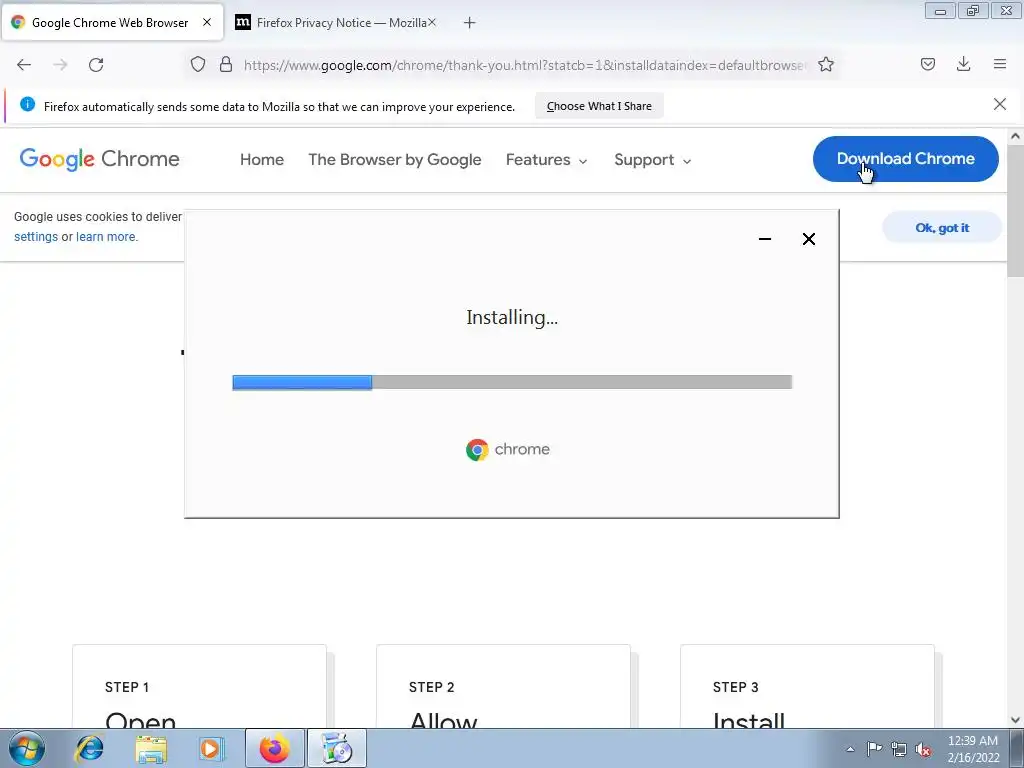This screenshot has height=768, width=1024.
Task: Switch to Firefox Privacy Notice tab
Action: pos(335,22)
